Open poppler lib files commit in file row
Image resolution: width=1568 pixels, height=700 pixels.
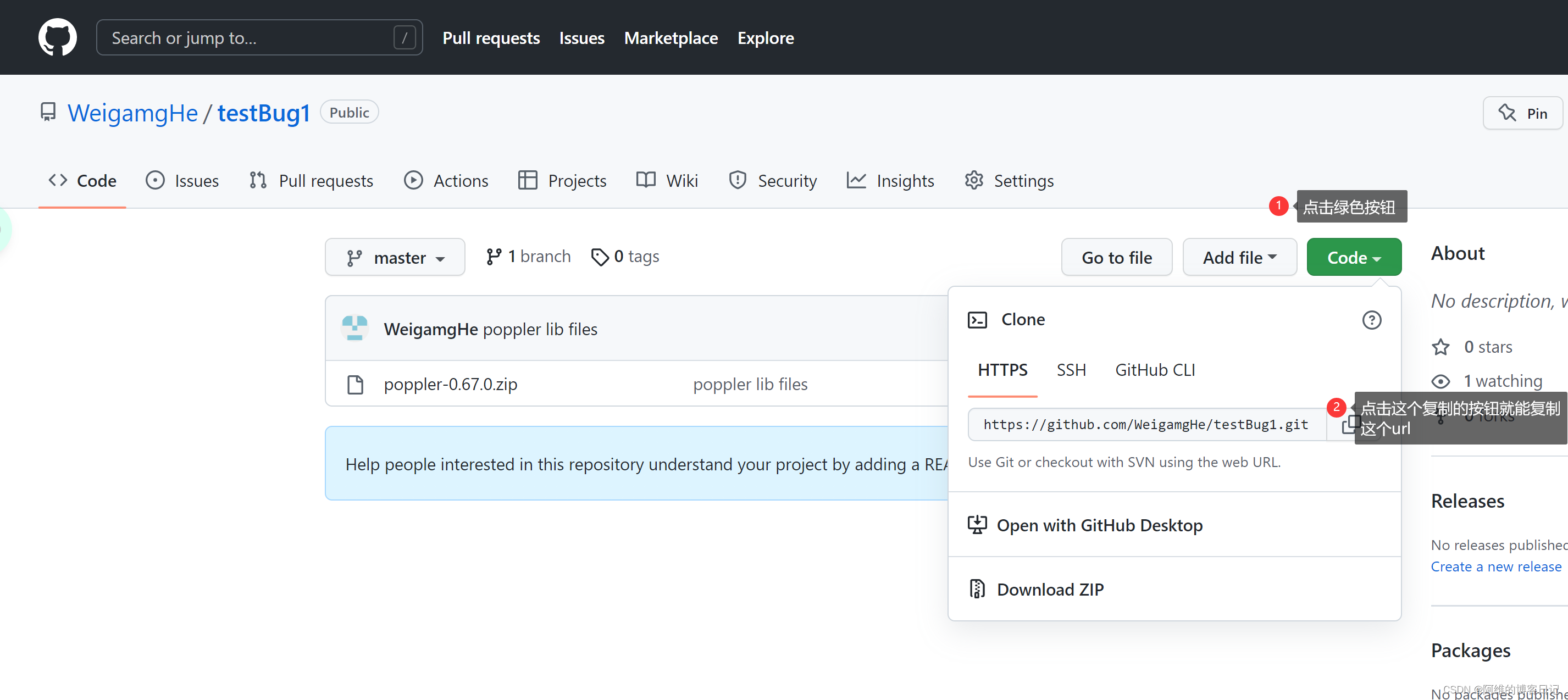[750, 384]
